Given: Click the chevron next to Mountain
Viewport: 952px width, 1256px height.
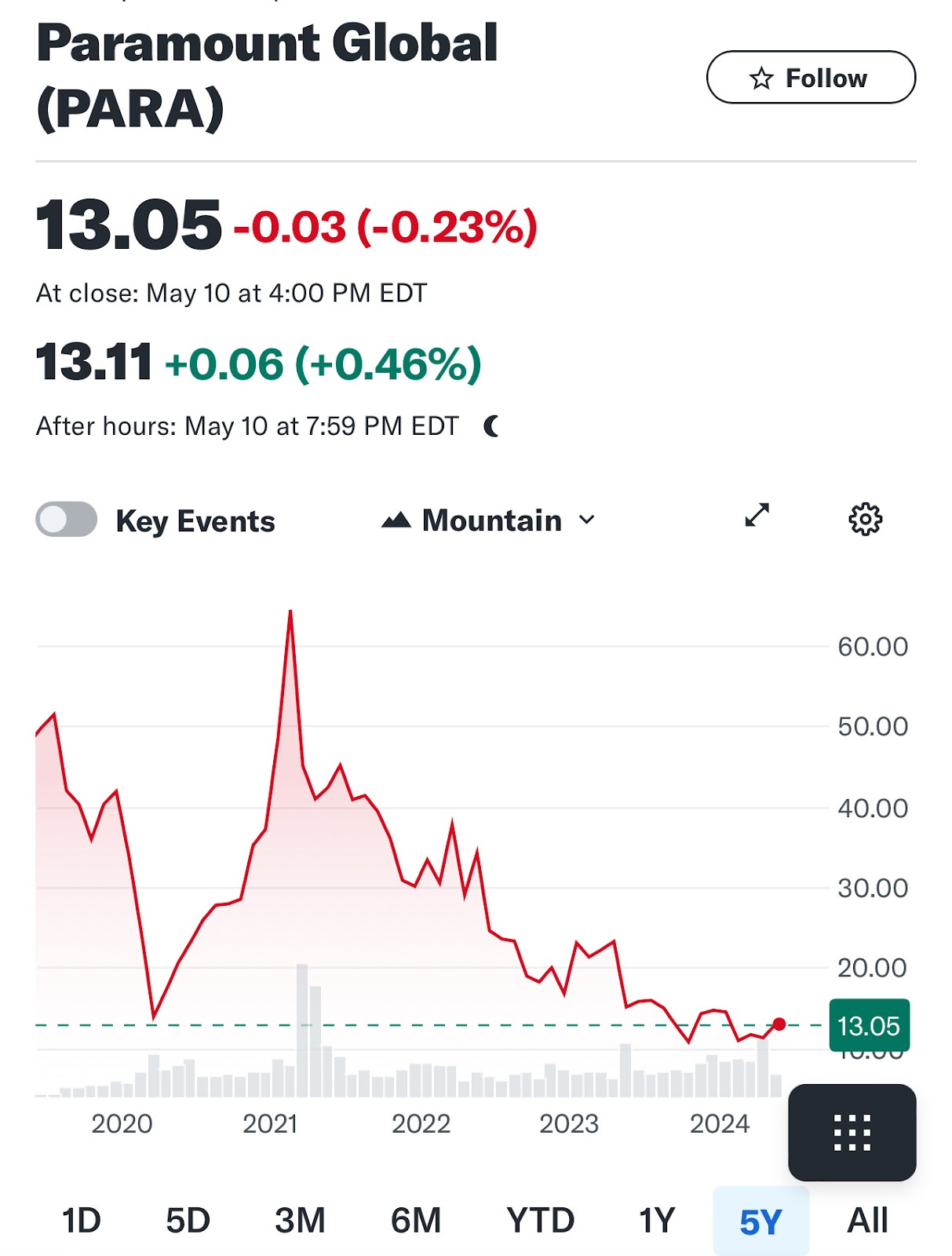Looking at the screenshot, I should [x=586, y=520].
